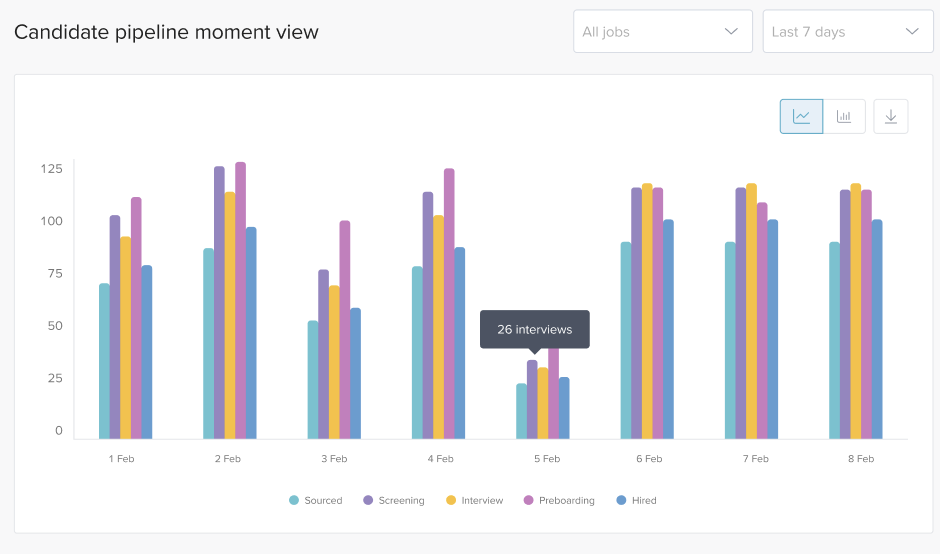Switch to the bar chart view
Viewport: 940px width, 554px height.
pos(844,117)
